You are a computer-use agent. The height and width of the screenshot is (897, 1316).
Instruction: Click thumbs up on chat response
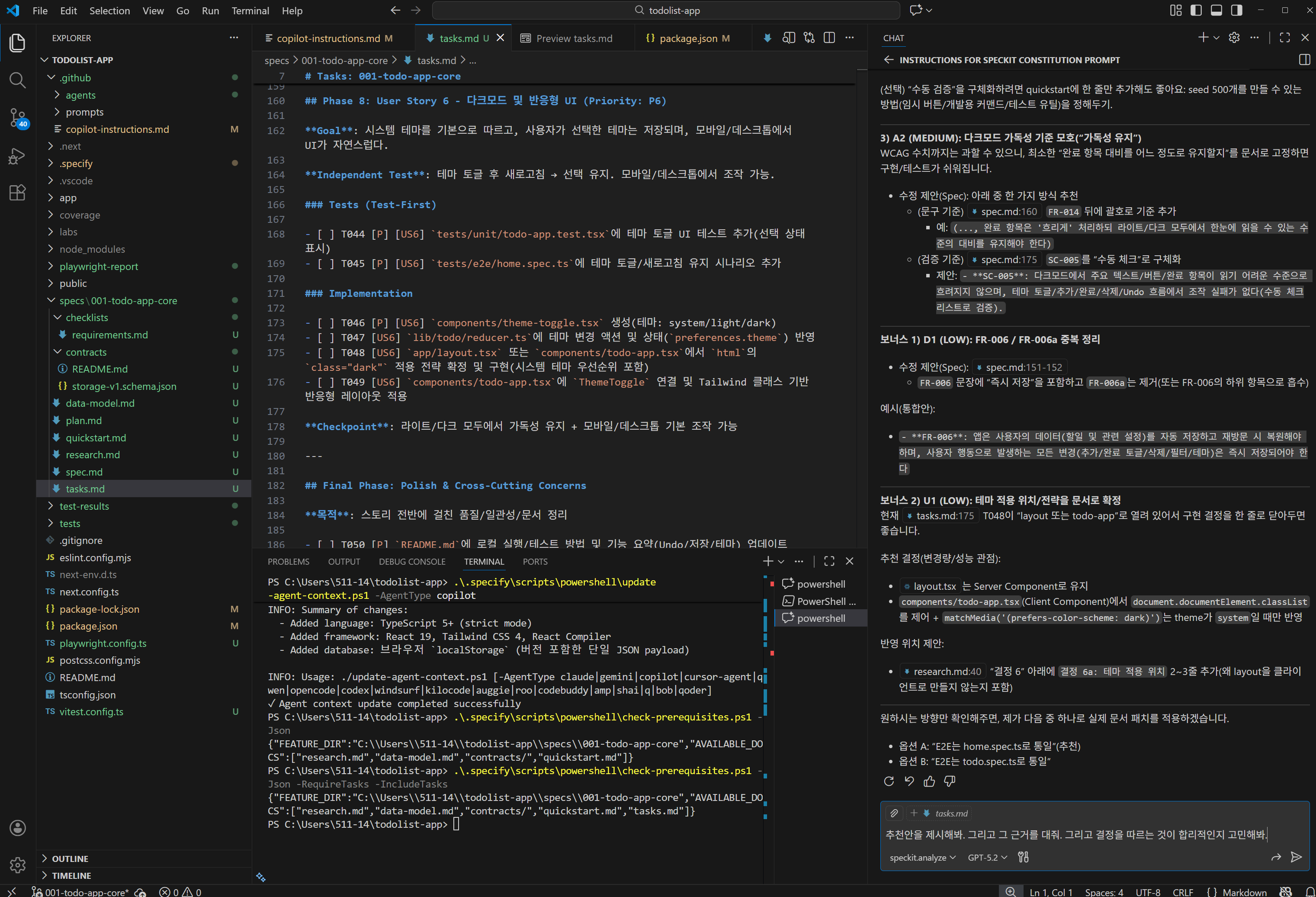pos(929,781)
